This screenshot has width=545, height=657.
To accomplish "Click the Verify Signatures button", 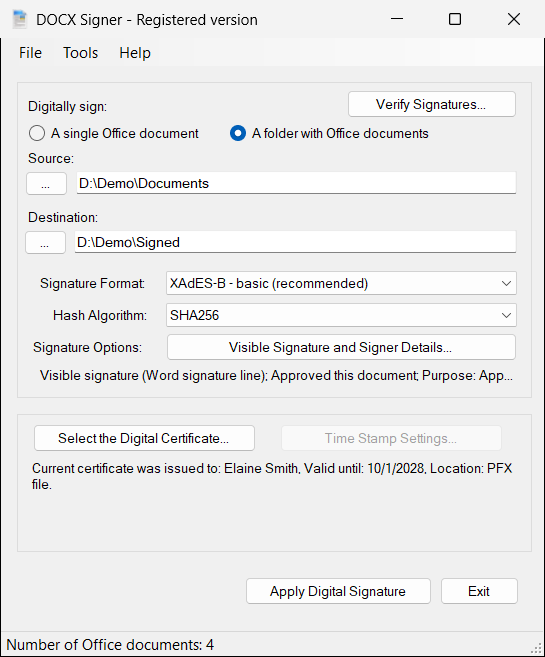I will [x=431, y=104].
